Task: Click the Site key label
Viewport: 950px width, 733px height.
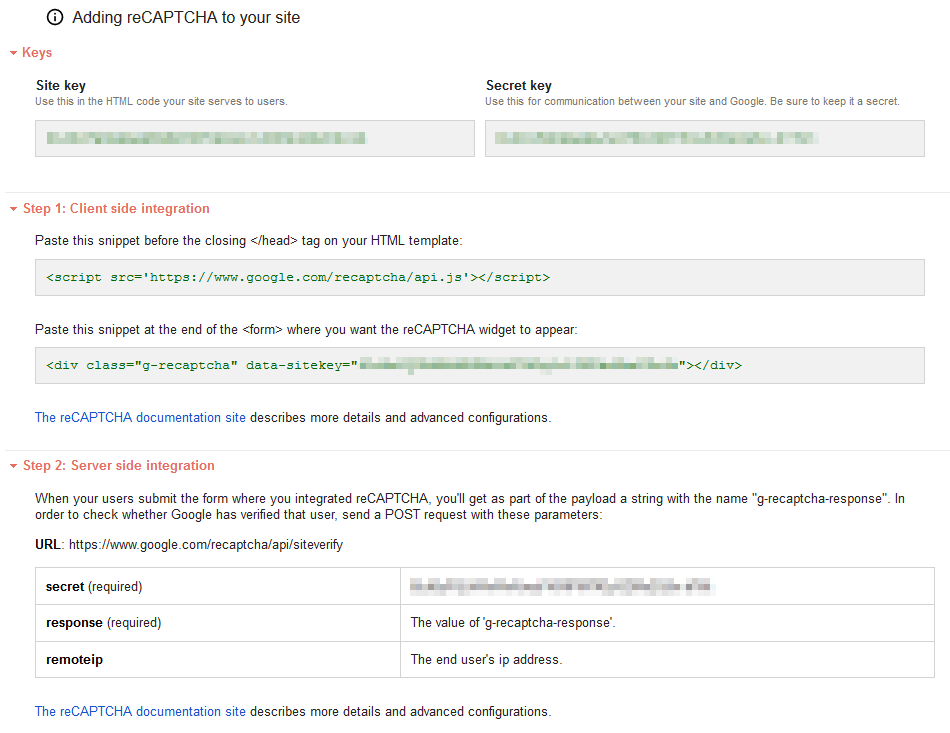Action: [x=60, y=86]
